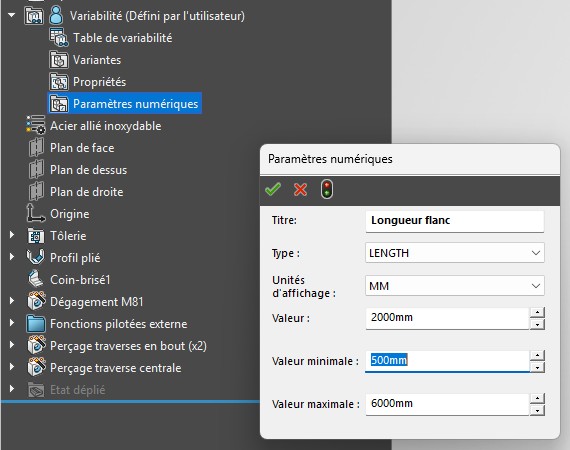Select the Paramètres numériques tree label

(x=136, y=104)
